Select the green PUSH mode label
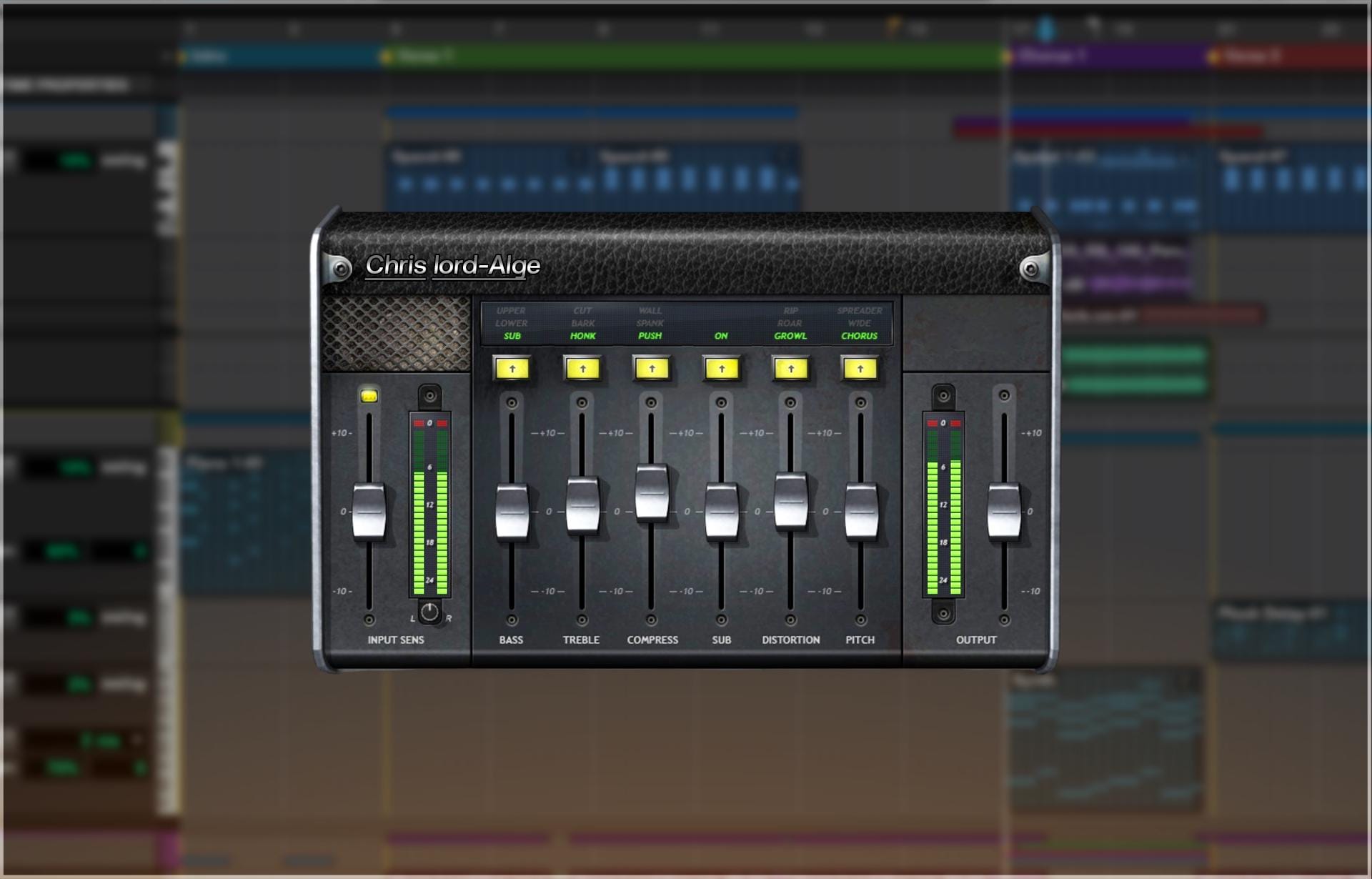This screenshot has height=879, width=1372. (650, 336)
